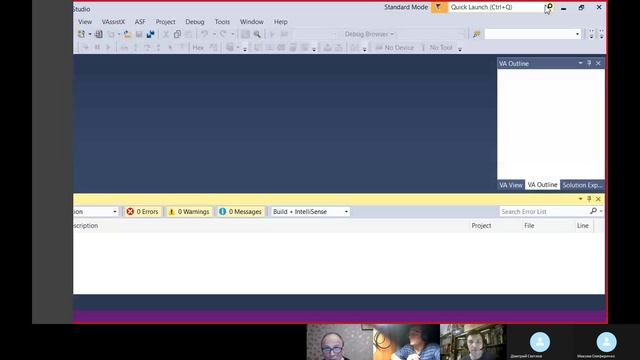Select the rightmost participant avatar tile
The image size is (640, 360).
[606, 342]
